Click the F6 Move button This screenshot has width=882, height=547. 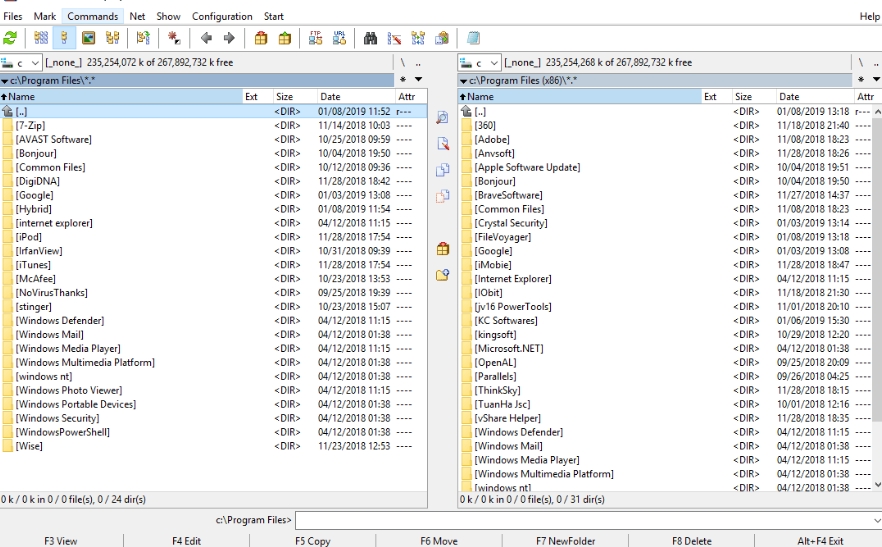pos(439,541)
